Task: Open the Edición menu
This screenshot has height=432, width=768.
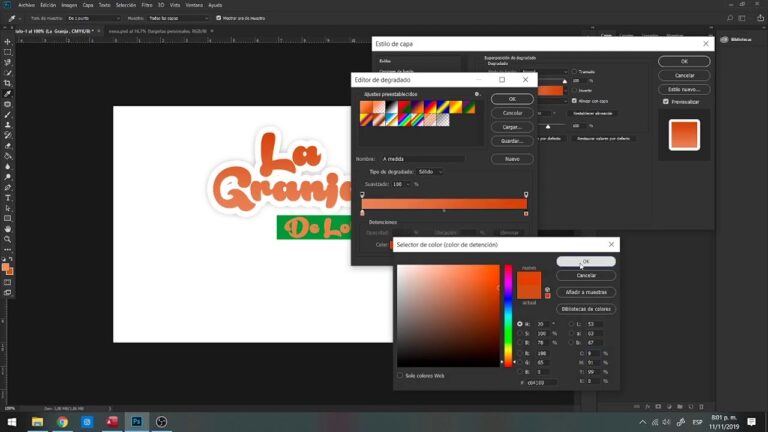Action: (x=48, y=5)
